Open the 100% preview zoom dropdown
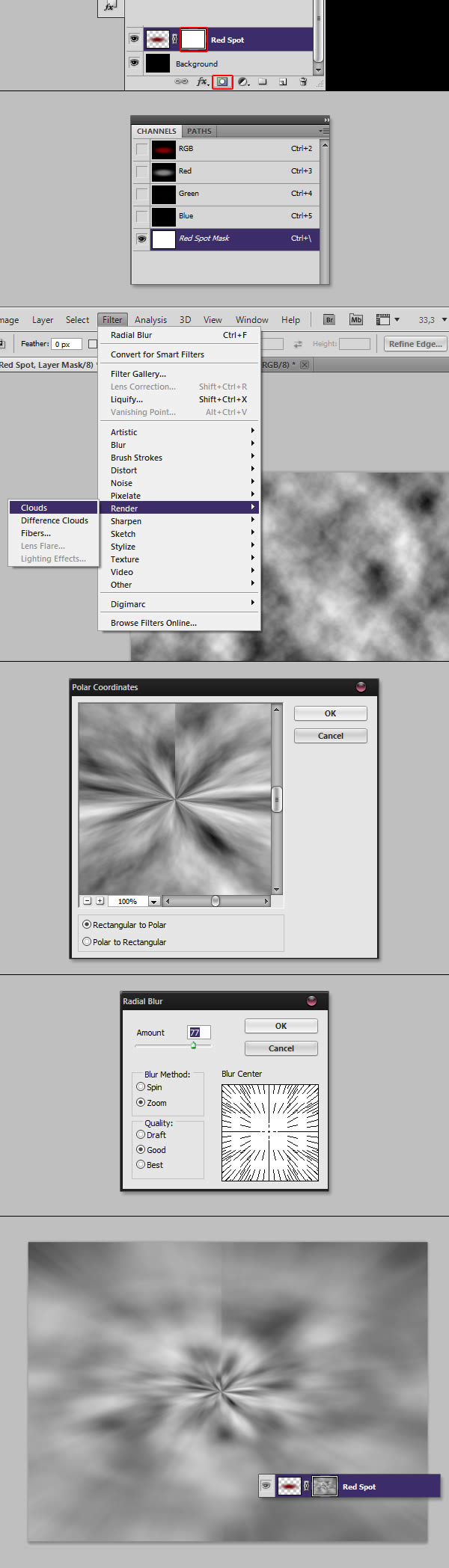Viewport: 449px width, 1568px height. [153, 902]
